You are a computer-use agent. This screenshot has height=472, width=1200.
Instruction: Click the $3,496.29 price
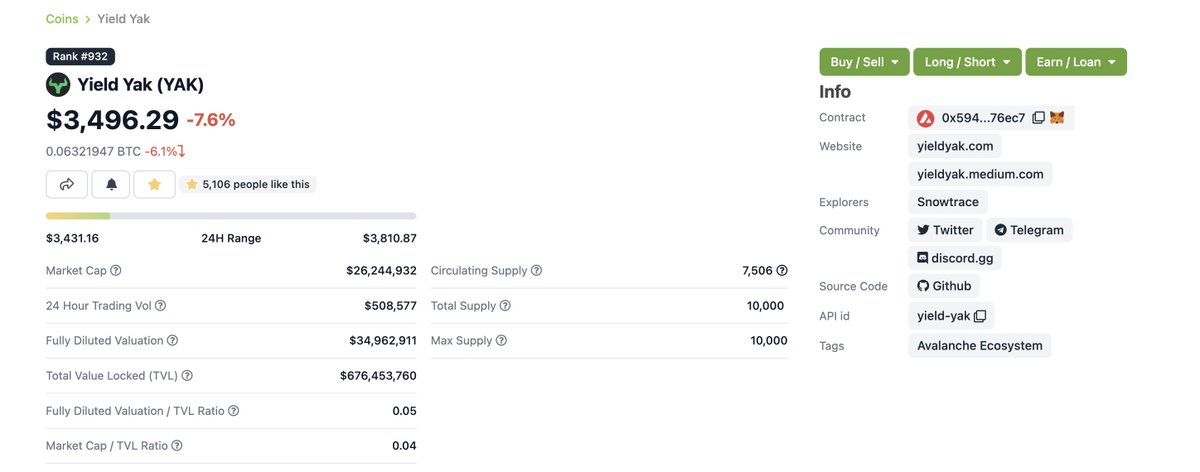click(x=112, y=120)
